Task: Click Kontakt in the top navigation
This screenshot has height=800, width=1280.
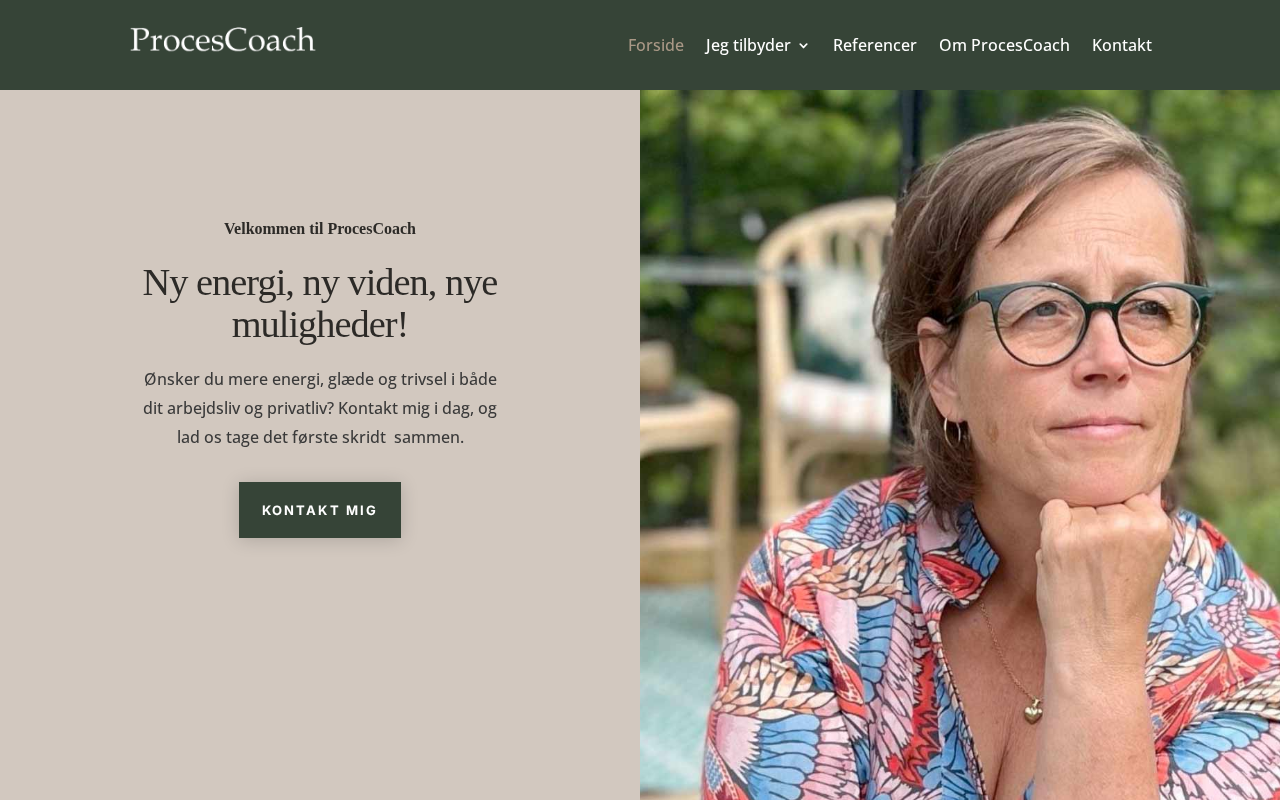Action: (x=1121, y=45)
